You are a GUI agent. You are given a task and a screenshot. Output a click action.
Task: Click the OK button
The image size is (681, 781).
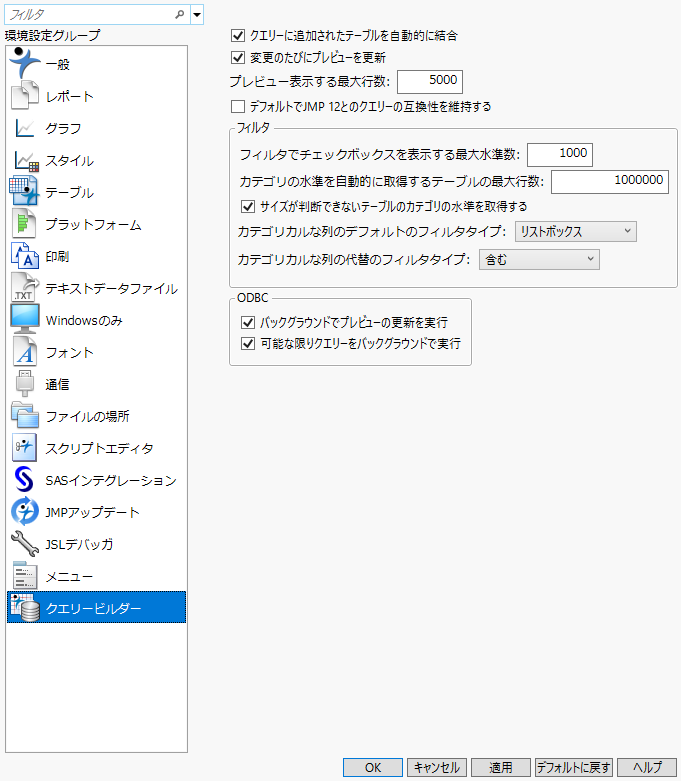pyautogui.click(x=372, y=767)
